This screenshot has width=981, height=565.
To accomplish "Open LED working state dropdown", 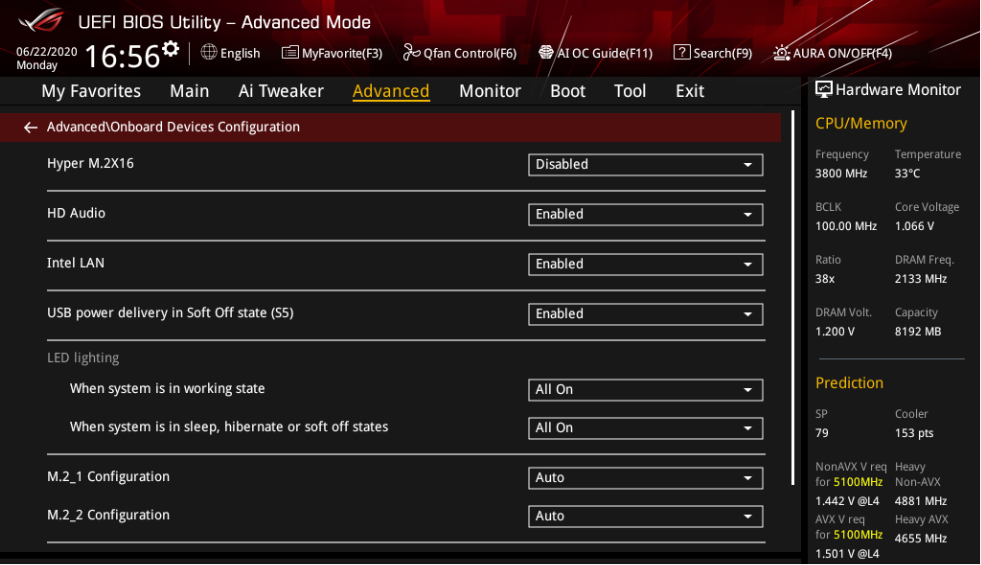I will coord(645,390).
